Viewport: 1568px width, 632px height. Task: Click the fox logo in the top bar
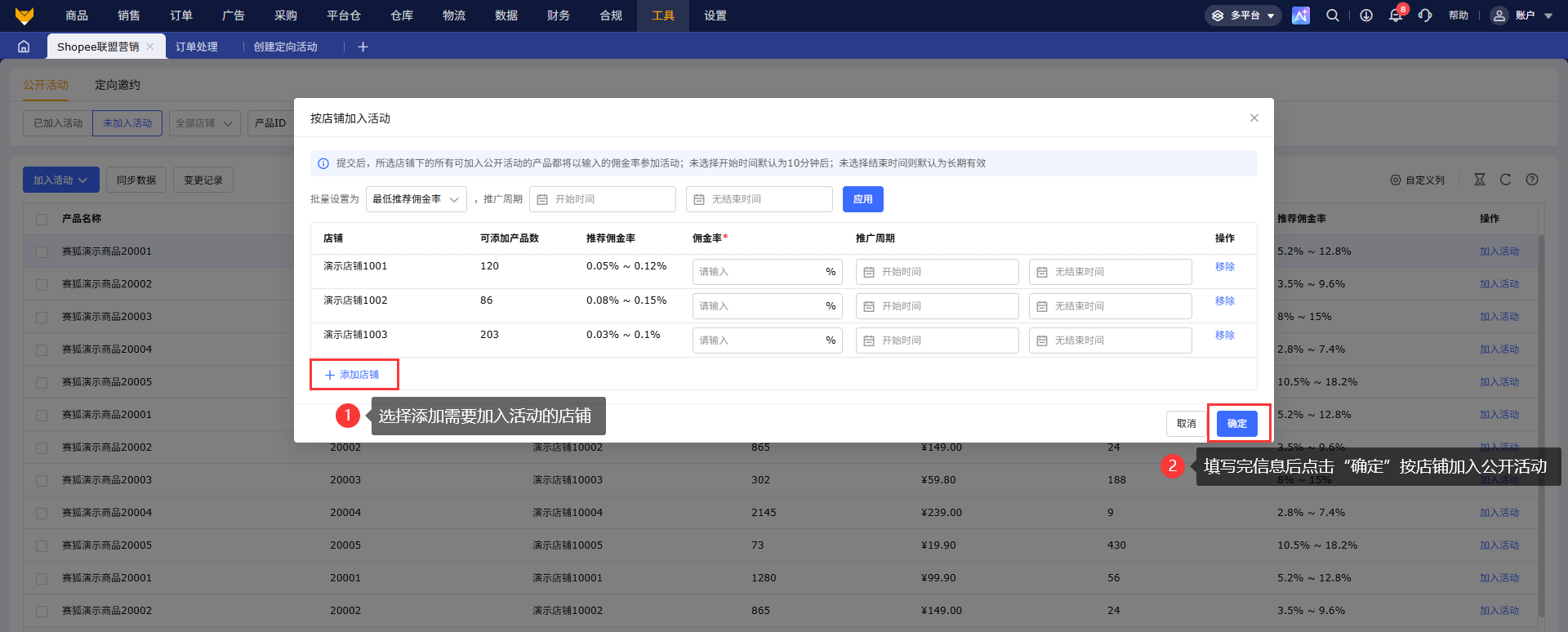tap(24, 16)
